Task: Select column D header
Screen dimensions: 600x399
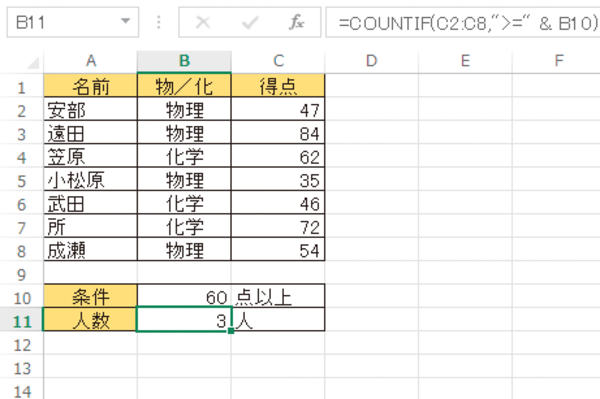Action: point(372,61)
